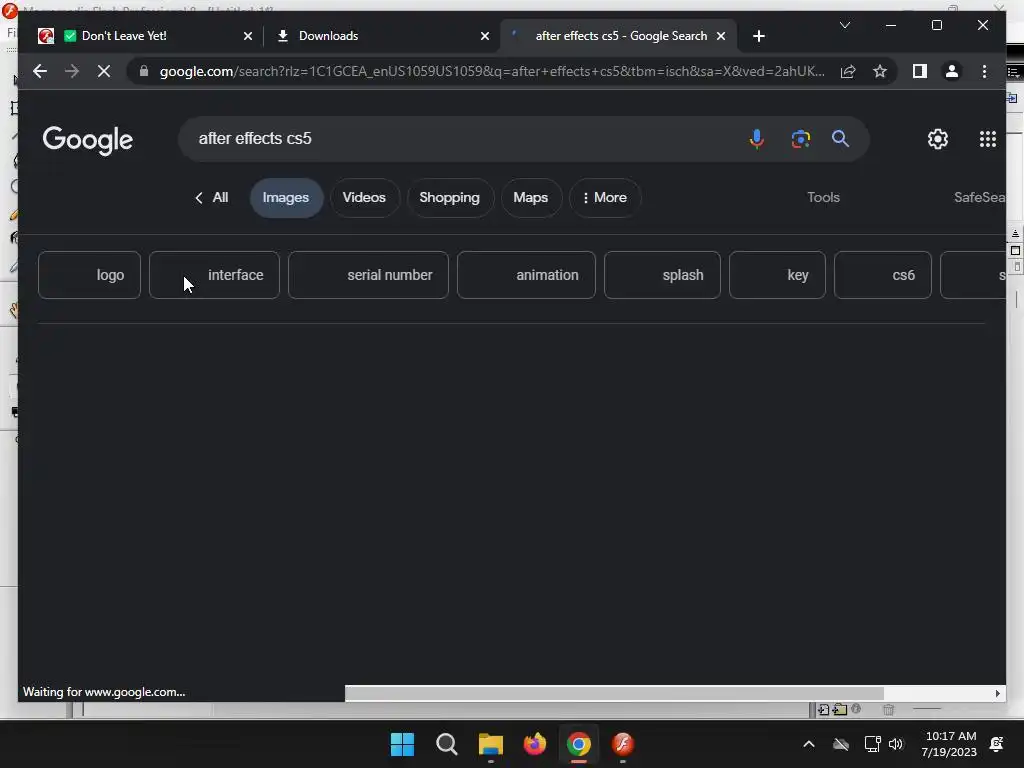Open Chrome from the taskbar

click(579, 744)
